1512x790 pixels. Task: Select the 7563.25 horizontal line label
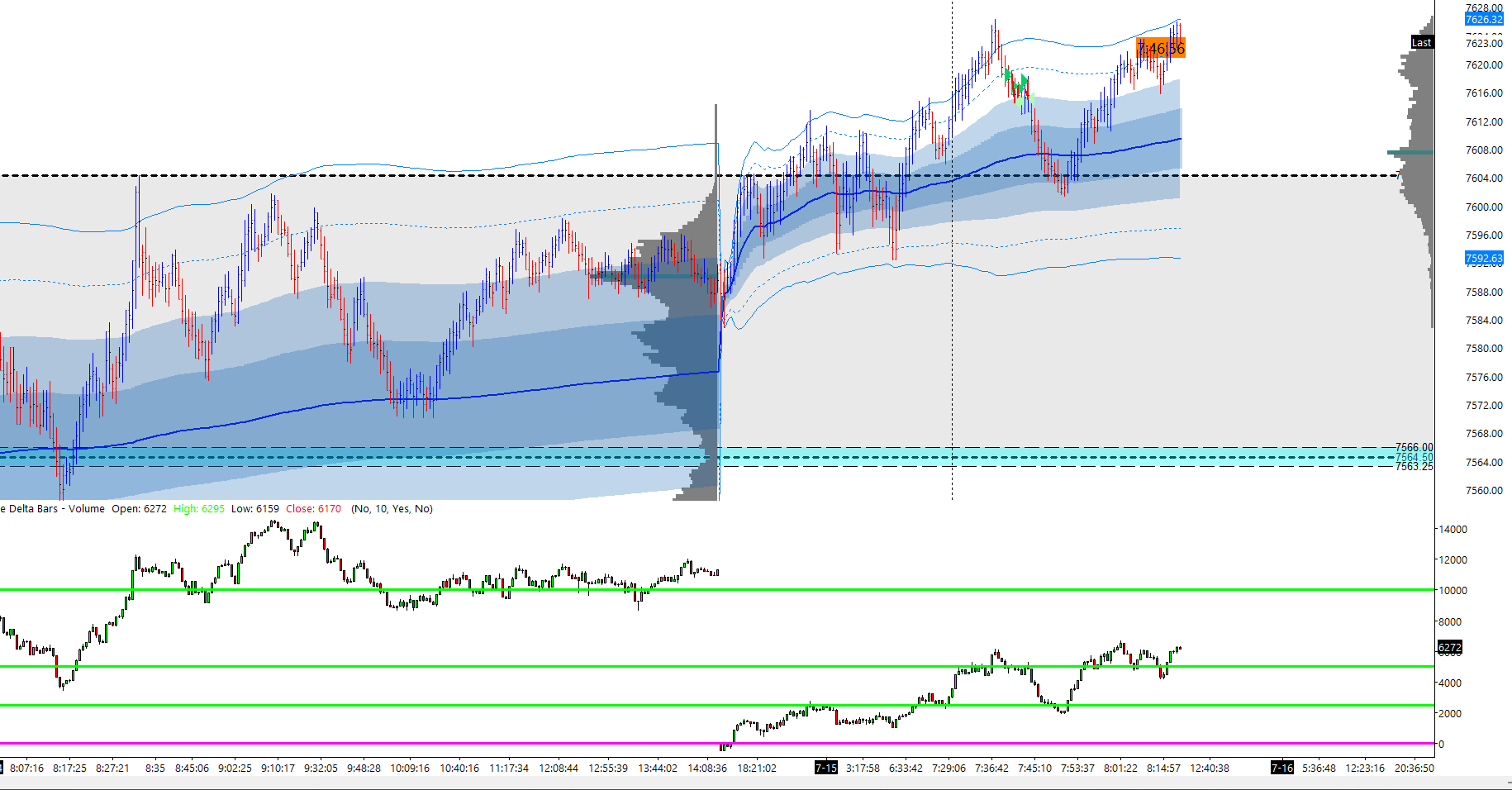tap(1415, 467)
